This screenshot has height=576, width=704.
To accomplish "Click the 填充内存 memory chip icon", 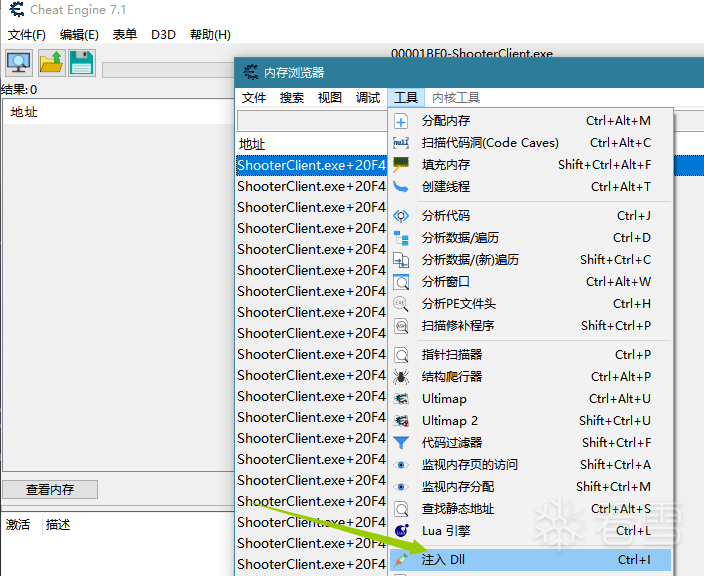I will tap(401, 164).
